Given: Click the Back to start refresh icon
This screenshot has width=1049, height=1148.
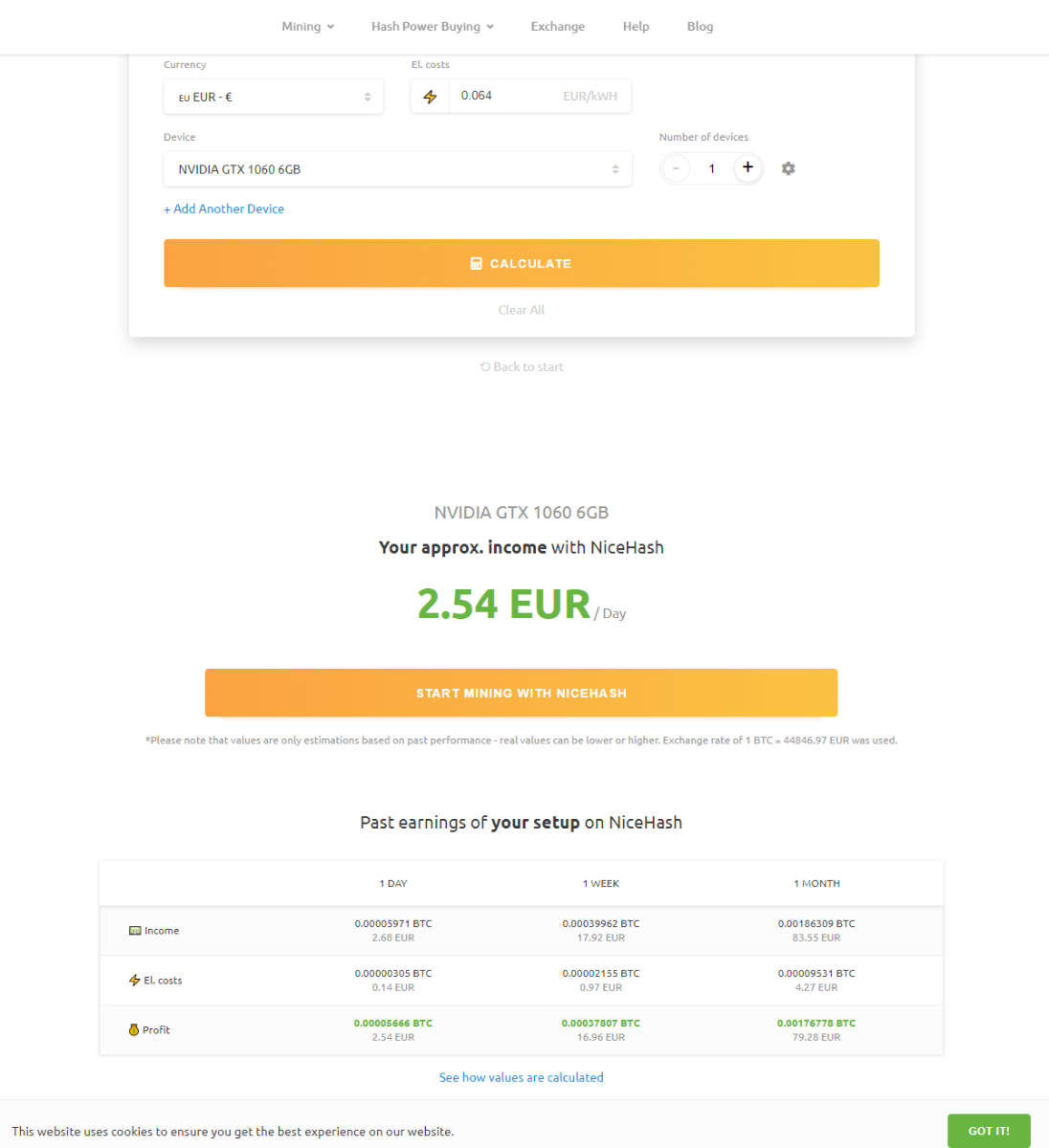Looking at the screenshot, I should pos(485,367).
